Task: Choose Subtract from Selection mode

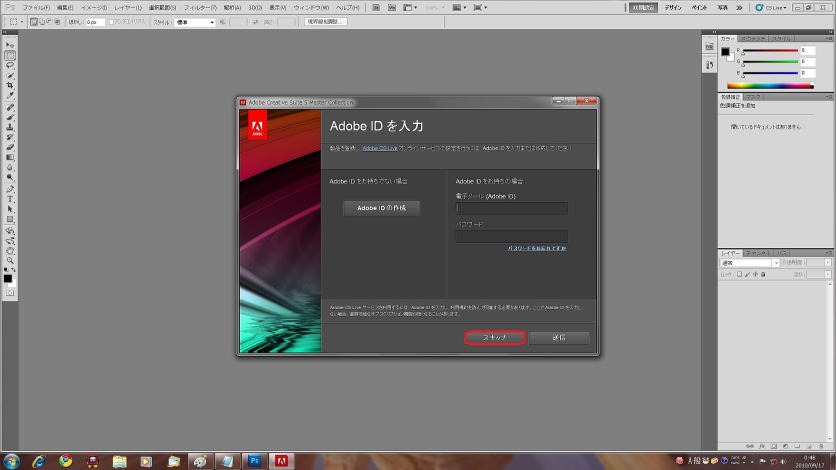Action: point(49,22)
